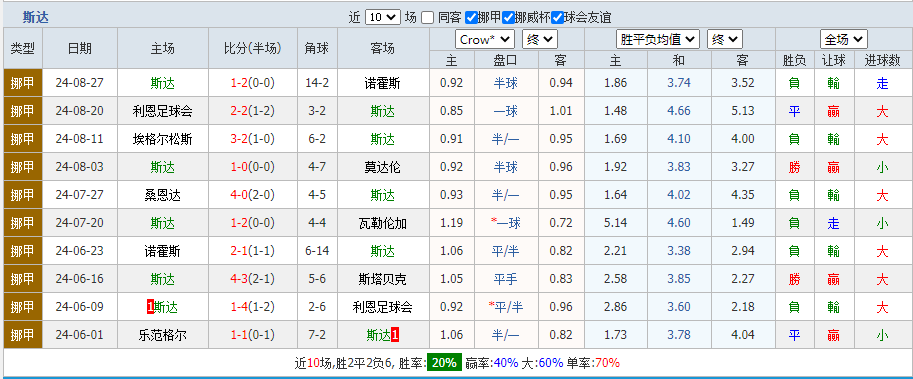913x379 pixels.
Task: Click the 60% 大 rate value
Action: (551, 363)
